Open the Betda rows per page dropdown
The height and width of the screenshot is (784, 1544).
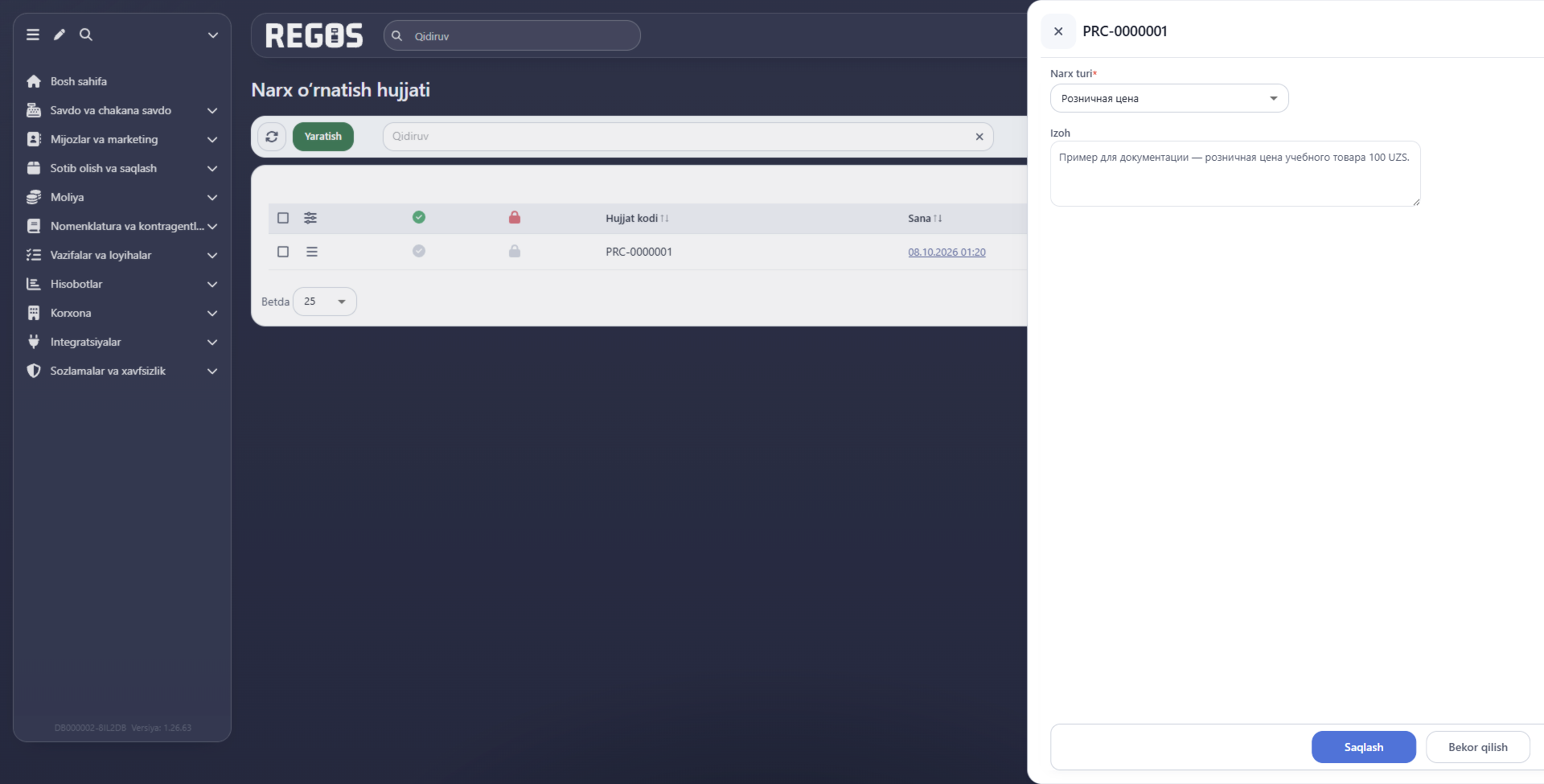point(325,302)
